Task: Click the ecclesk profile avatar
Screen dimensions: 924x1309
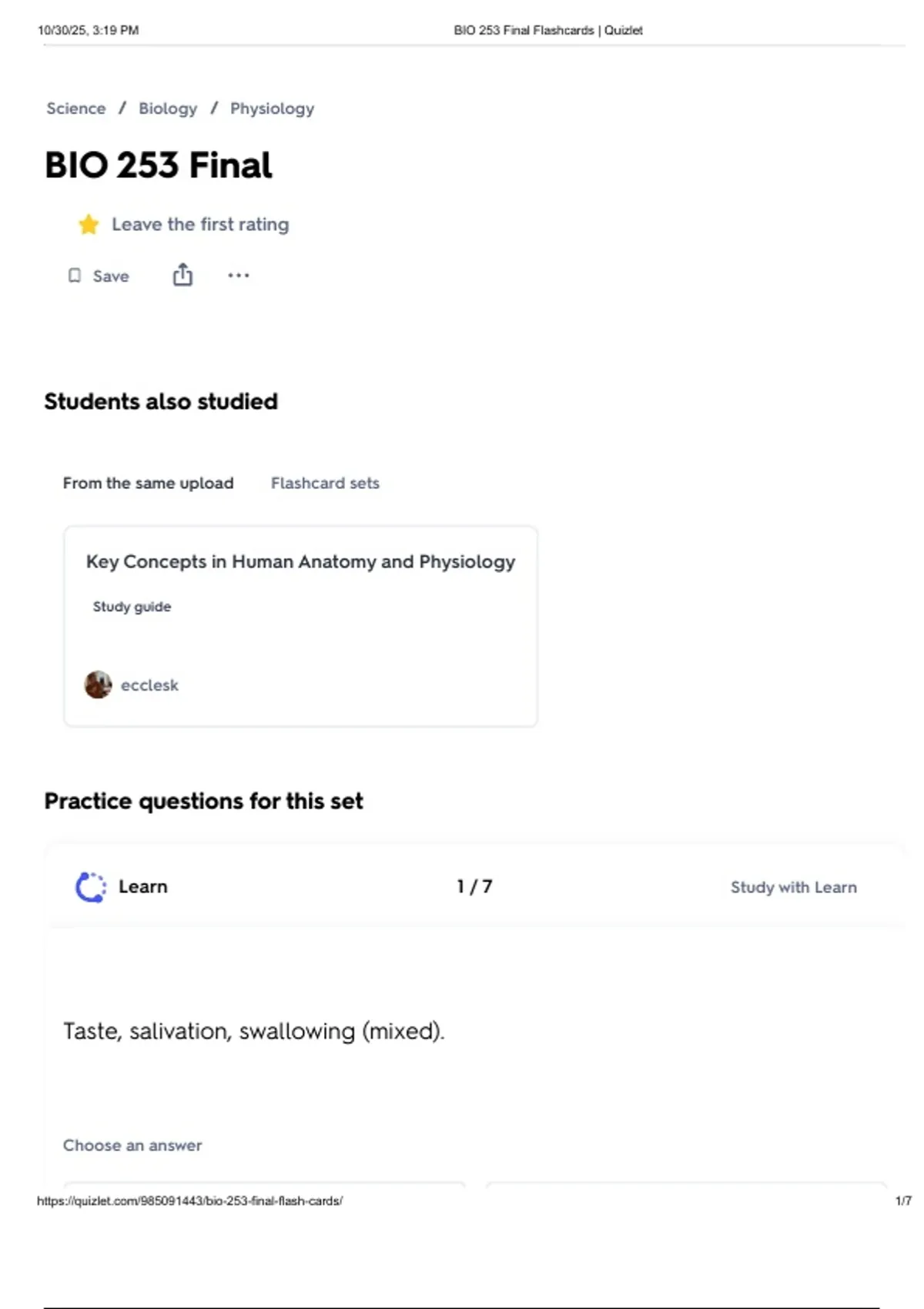Action: 98,685
